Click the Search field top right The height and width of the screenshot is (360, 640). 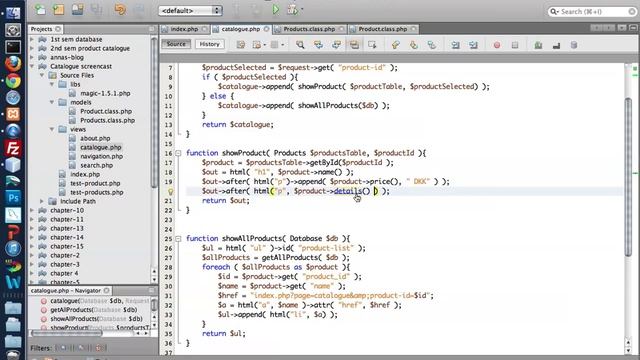pos(592,11)
